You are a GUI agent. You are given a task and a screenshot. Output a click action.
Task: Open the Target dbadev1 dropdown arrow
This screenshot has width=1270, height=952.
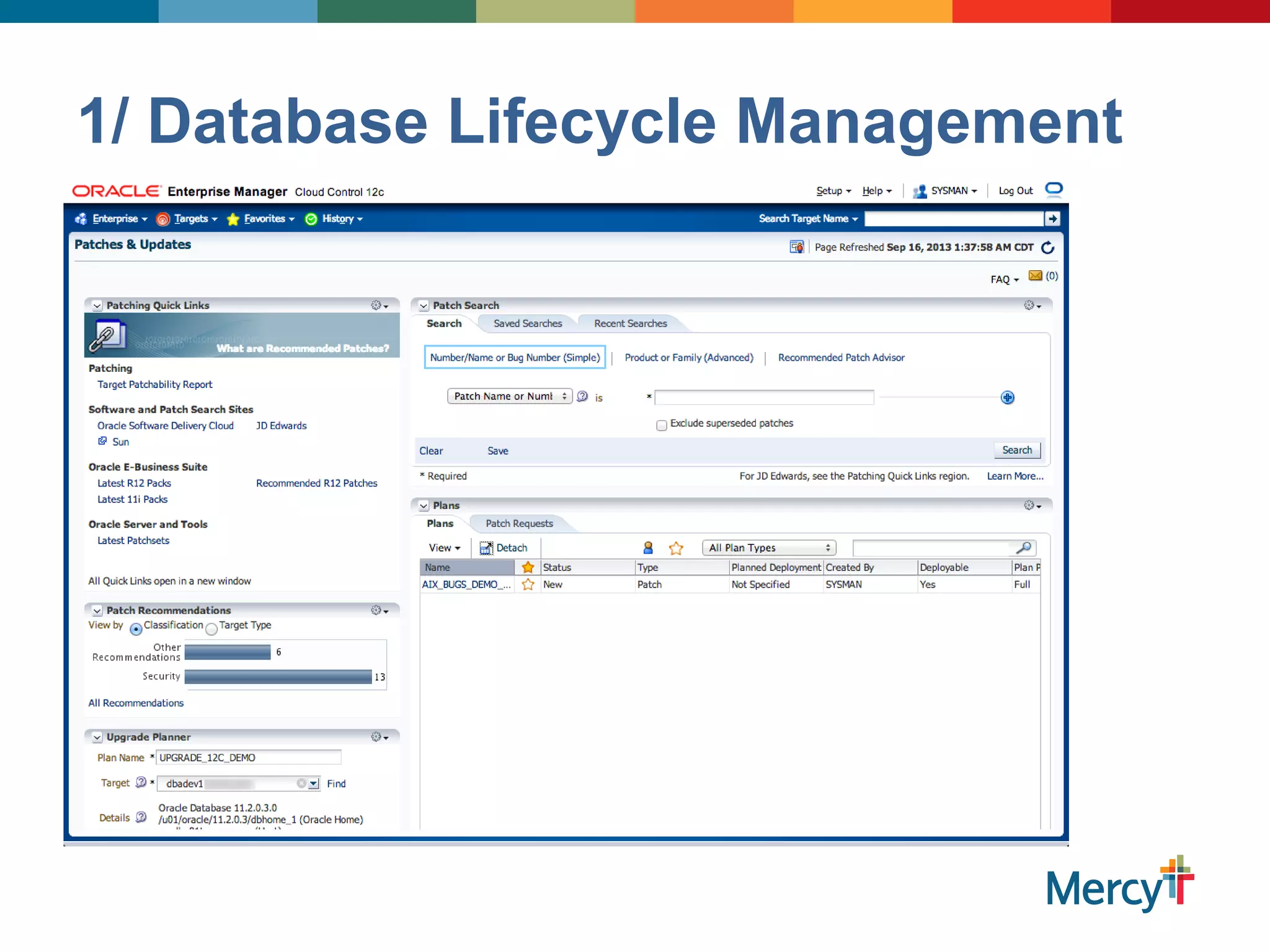pos(314,783)
